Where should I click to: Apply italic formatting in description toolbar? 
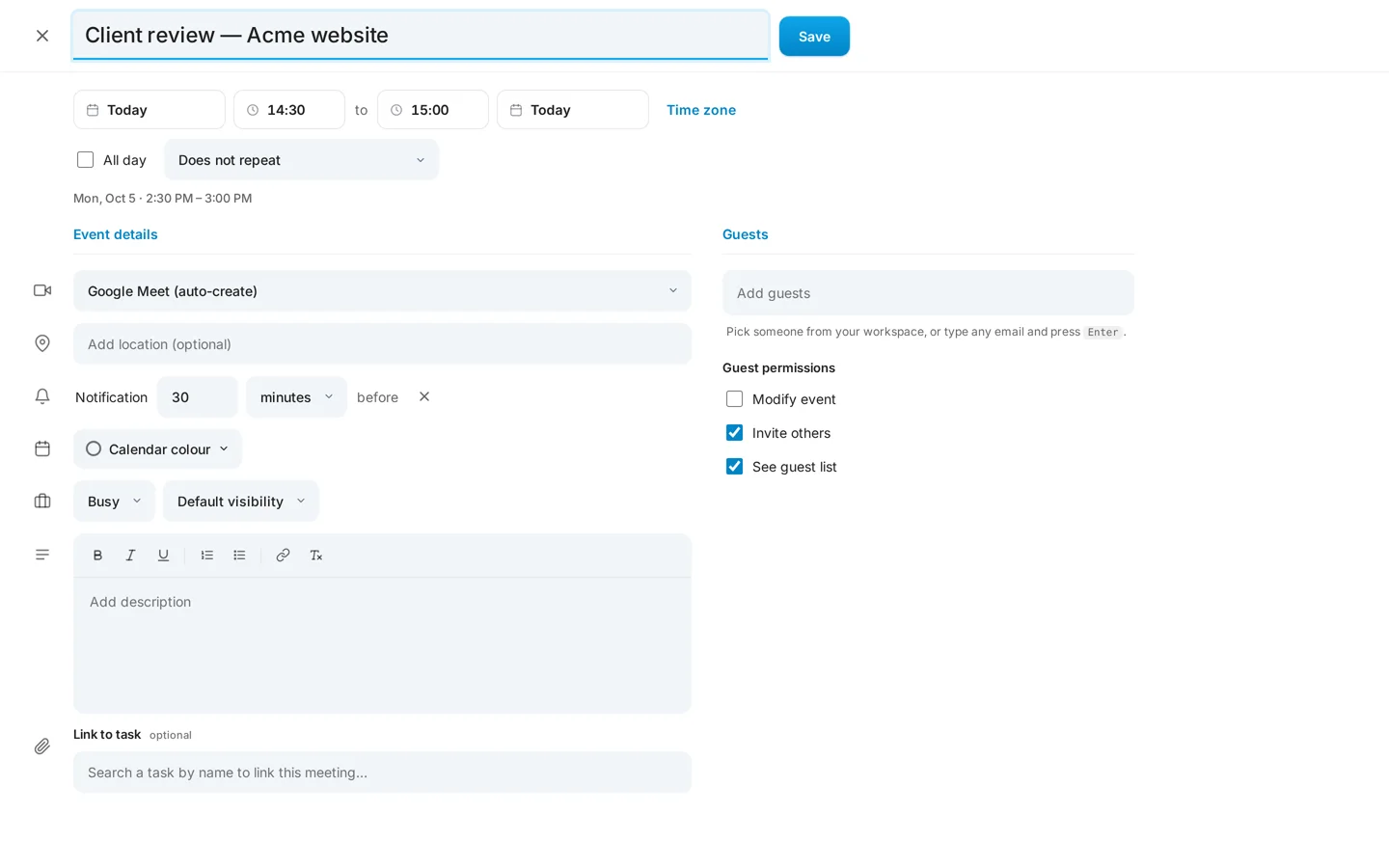tap(130, 556)
